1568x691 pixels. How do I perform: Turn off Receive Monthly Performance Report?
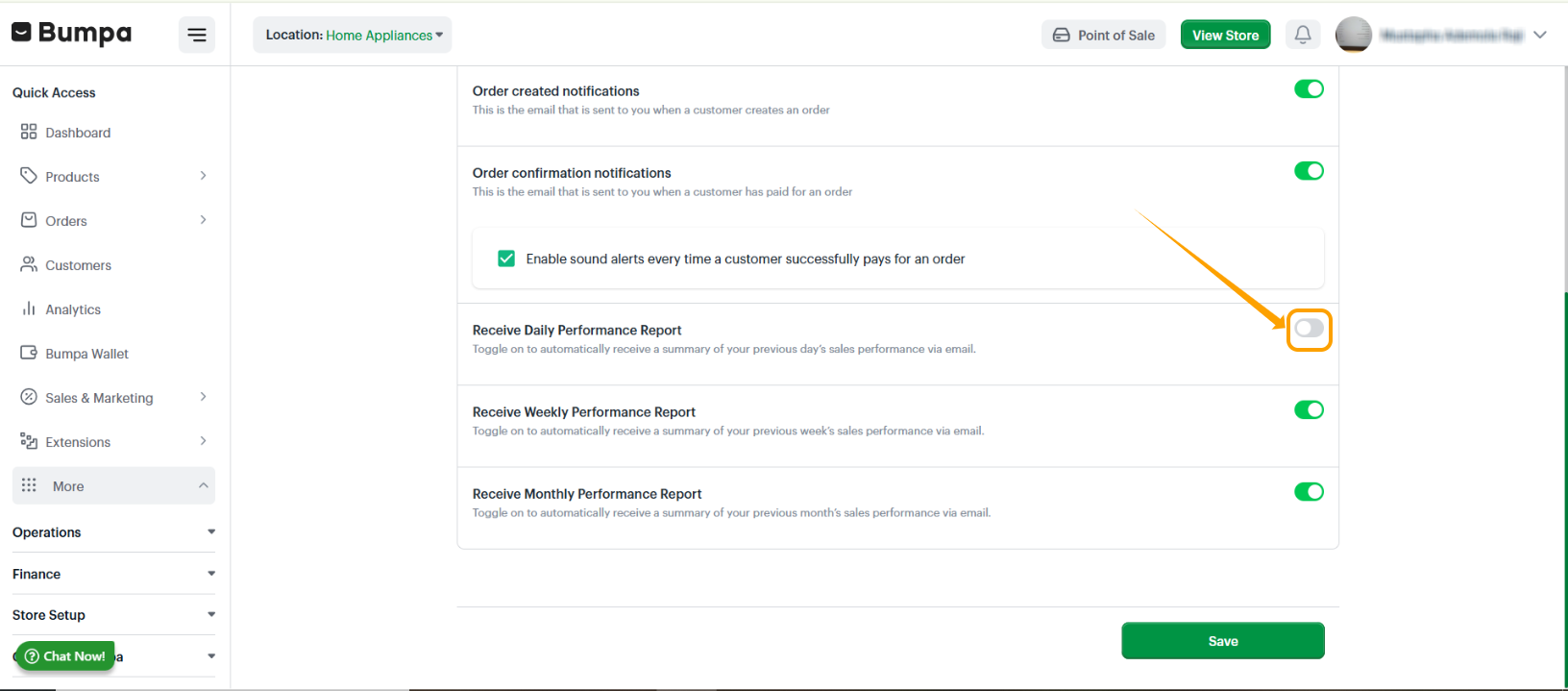pyautogui.click(x=1309, y=492)
